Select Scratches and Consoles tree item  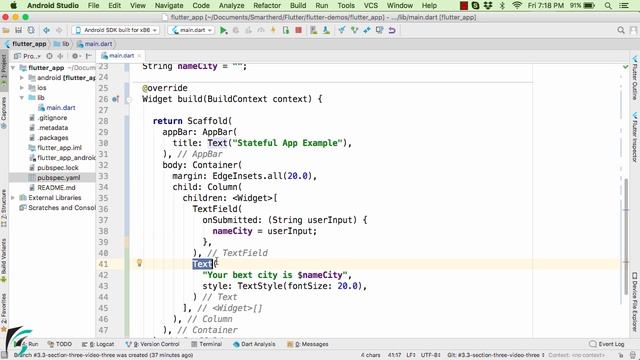pyautogui.click(x=58, y=208)
